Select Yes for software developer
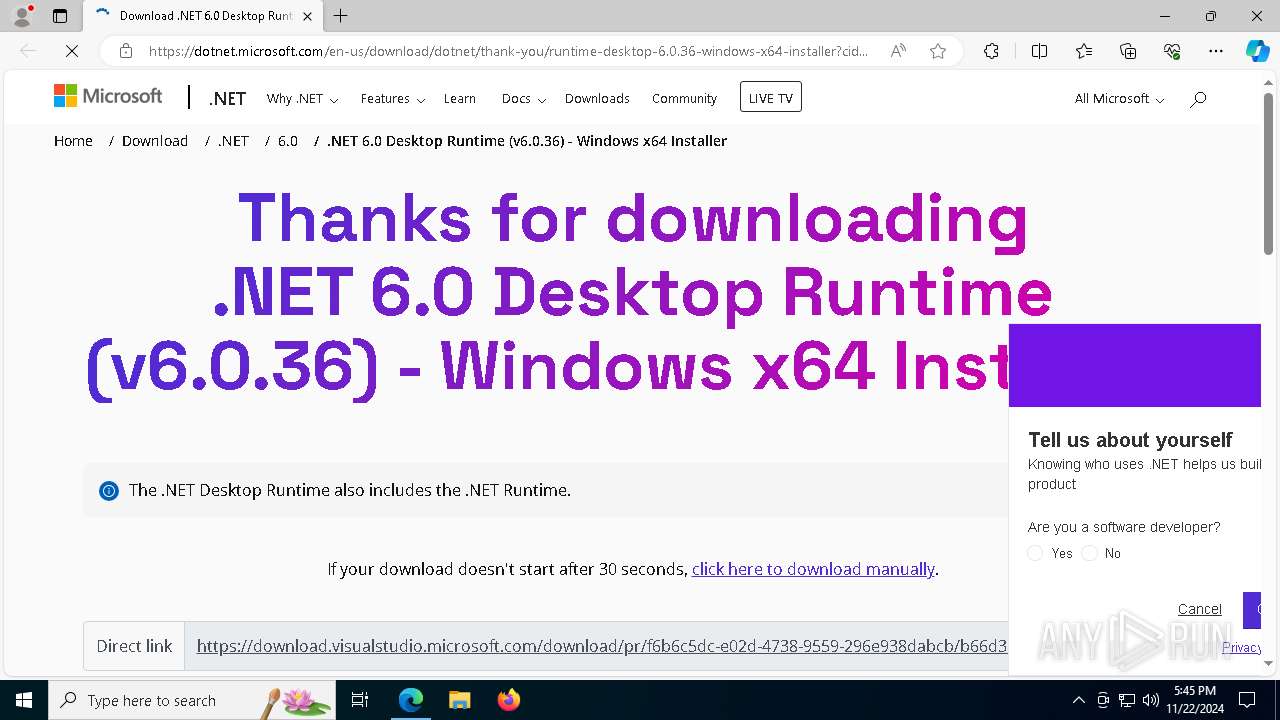This screenshot has width=1280, height=720. point(1035,553)
